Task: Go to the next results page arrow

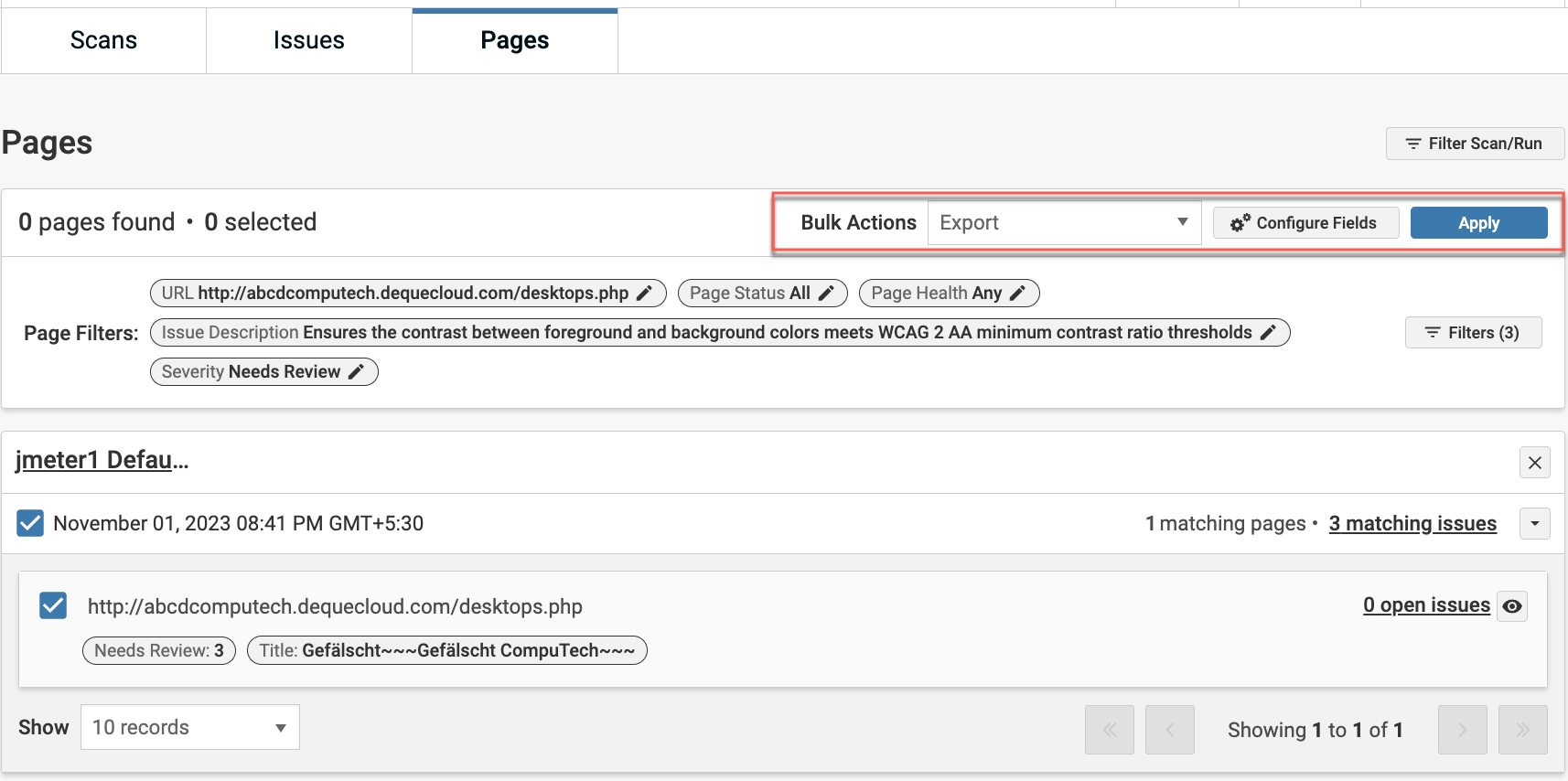Action: pyautogui.click(x=1462, y=730)
